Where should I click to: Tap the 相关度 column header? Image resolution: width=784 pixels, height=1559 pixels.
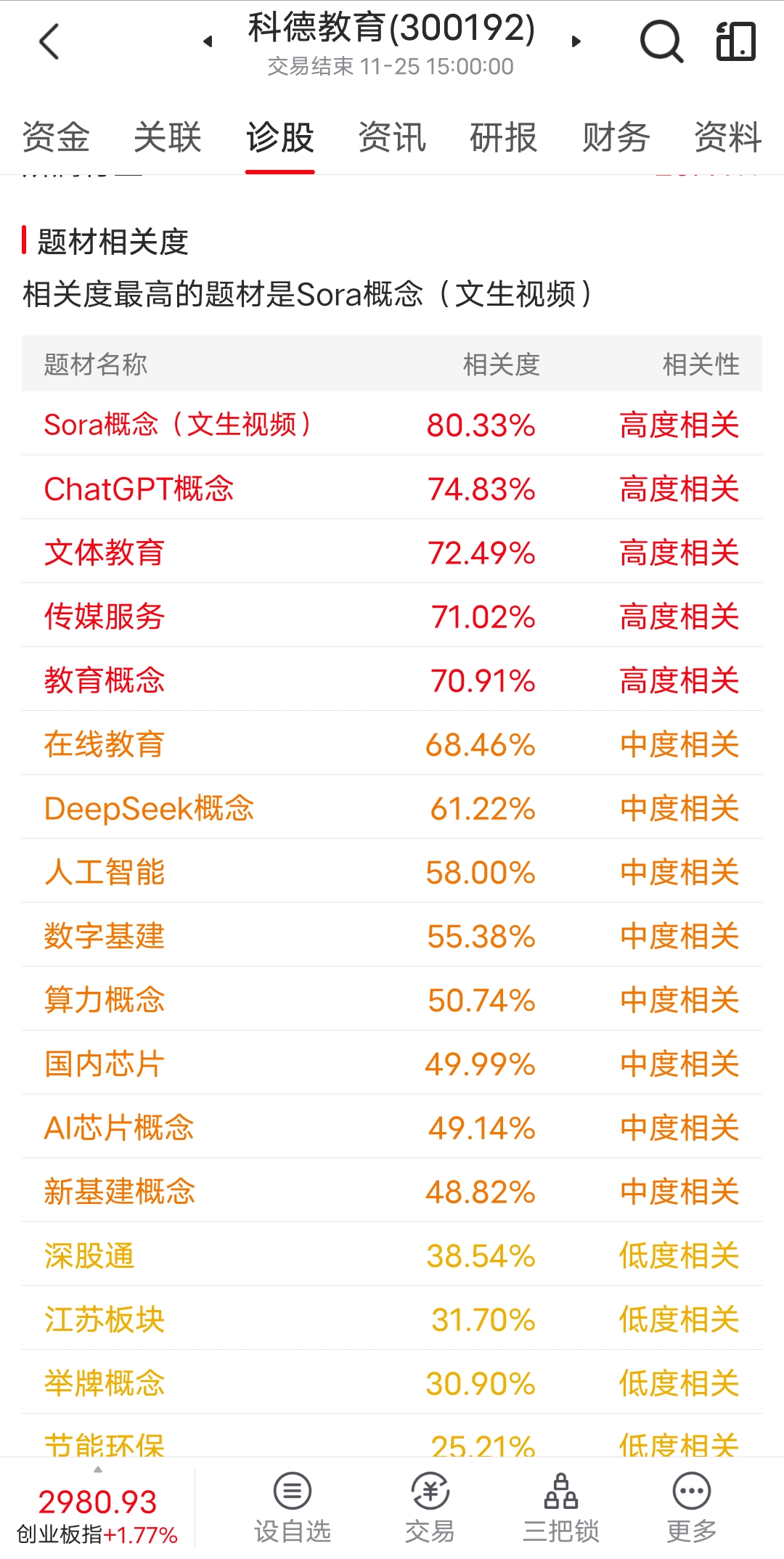coord(501,365)
